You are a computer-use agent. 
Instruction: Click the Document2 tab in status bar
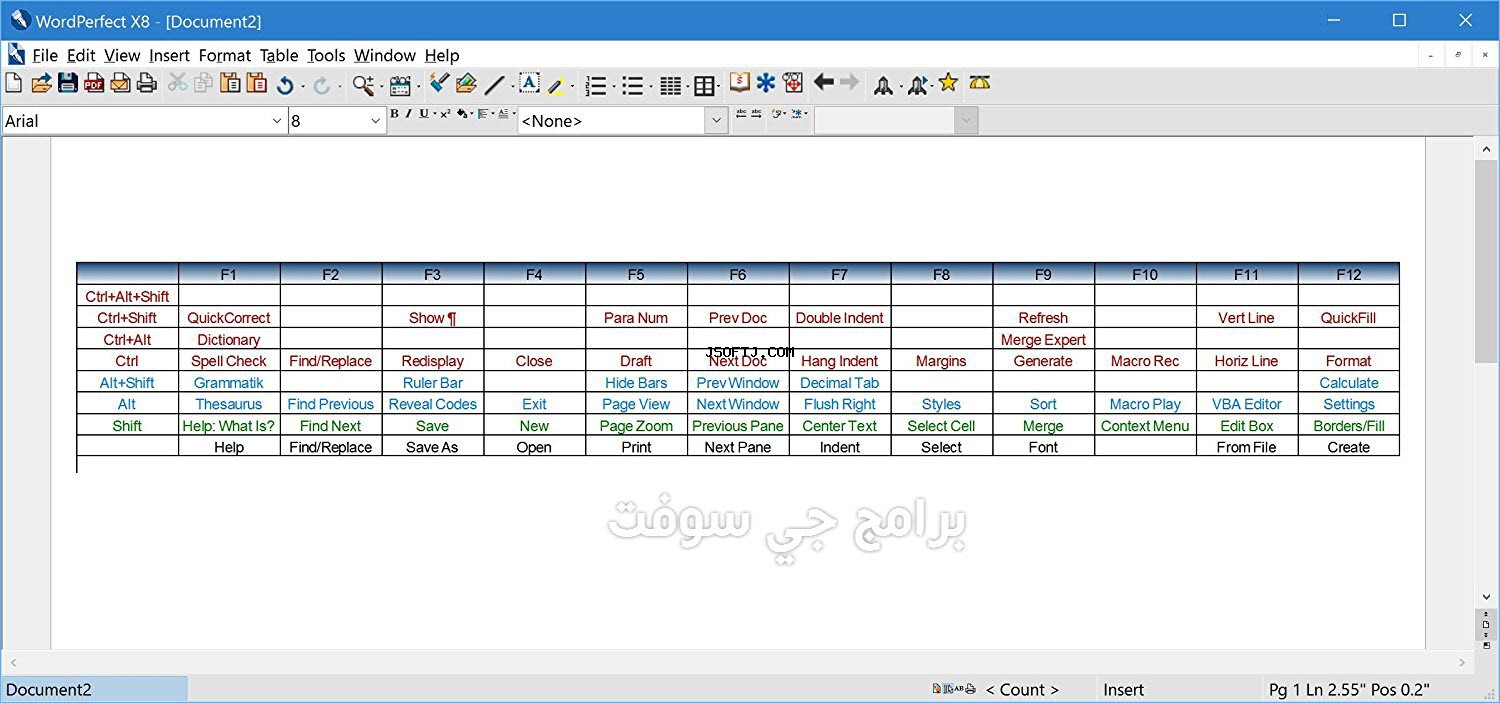click(x=94, y=689)
